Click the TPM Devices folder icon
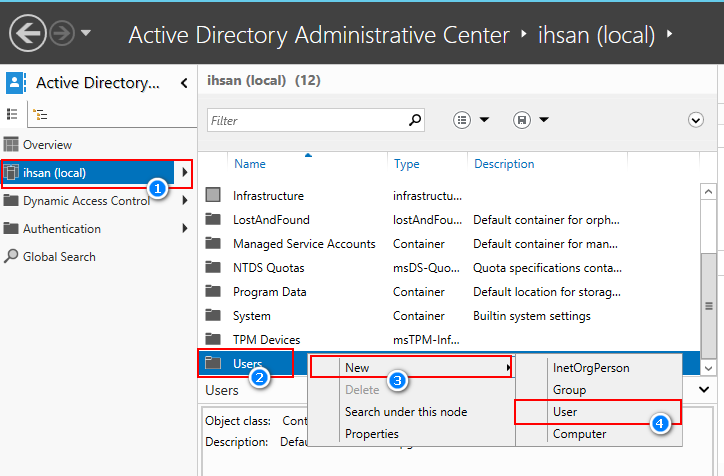 pyautogui.click(x=213, y=339)
